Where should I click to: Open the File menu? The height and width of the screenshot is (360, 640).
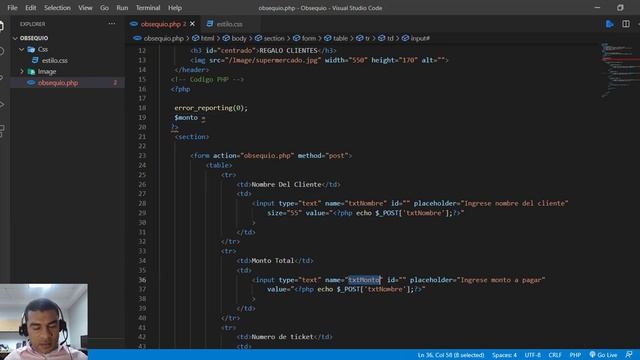tap(12, 8)
